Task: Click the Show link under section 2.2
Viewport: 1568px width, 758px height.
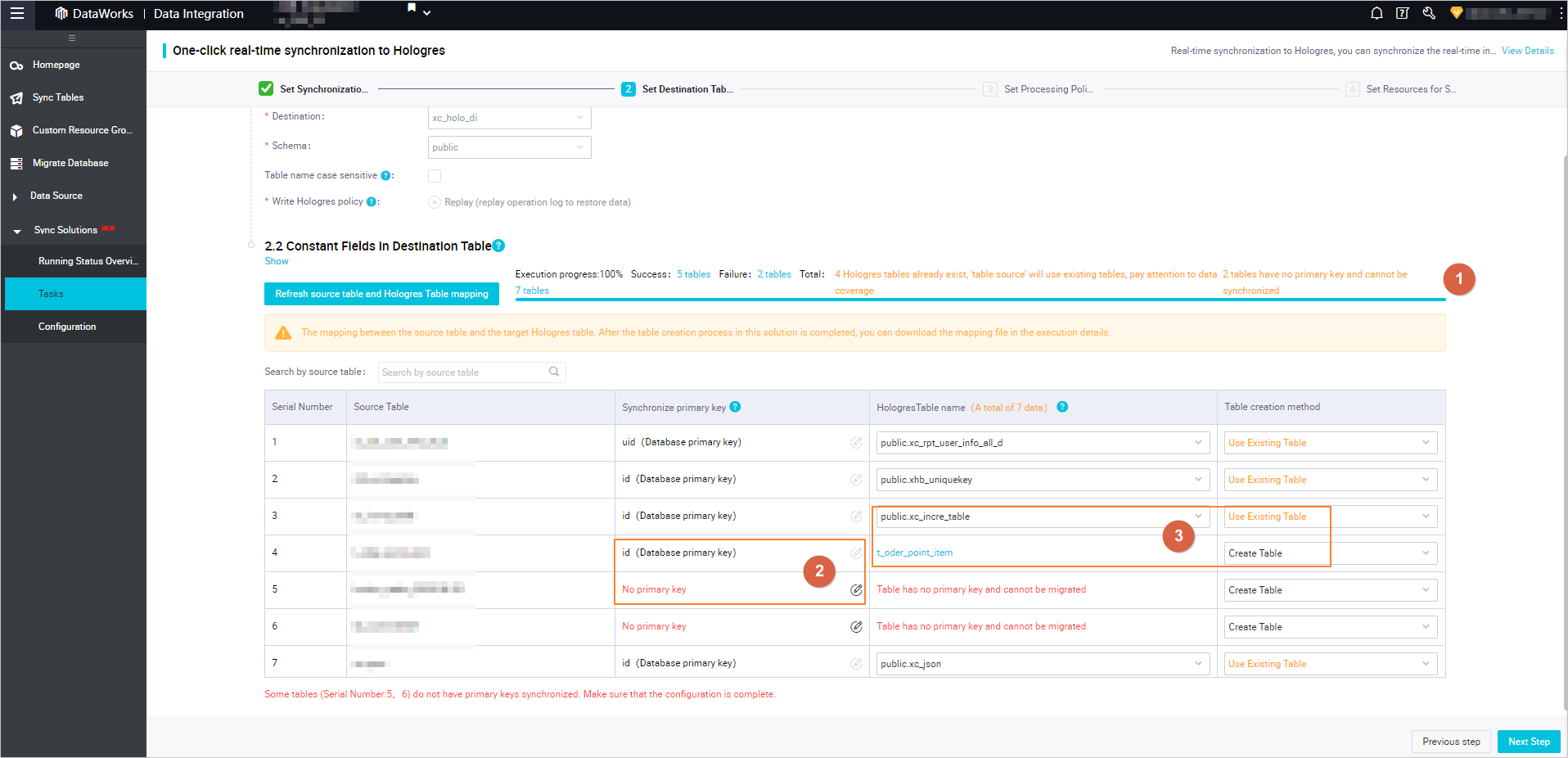Action: point(277,261)
